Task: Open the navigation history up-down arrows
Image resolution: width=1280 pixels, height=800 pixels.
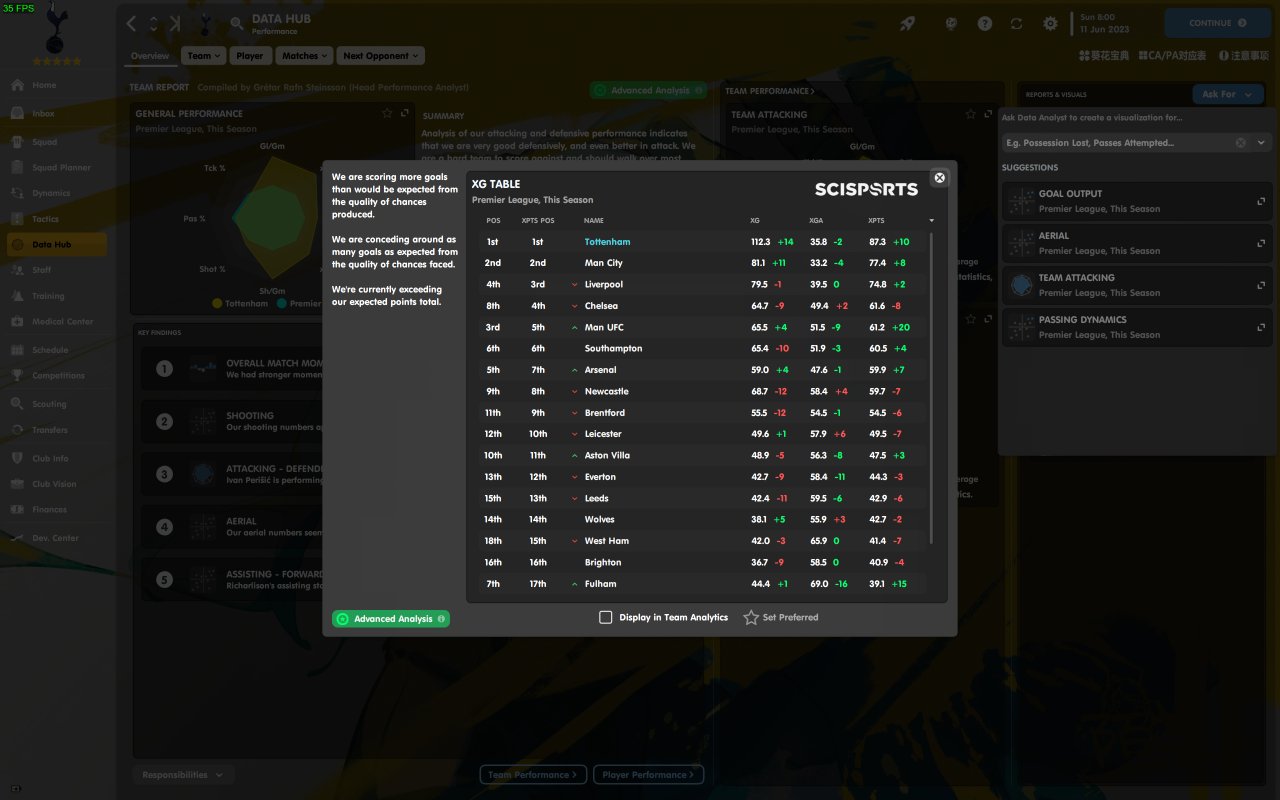Action: (x=154, y=23)
